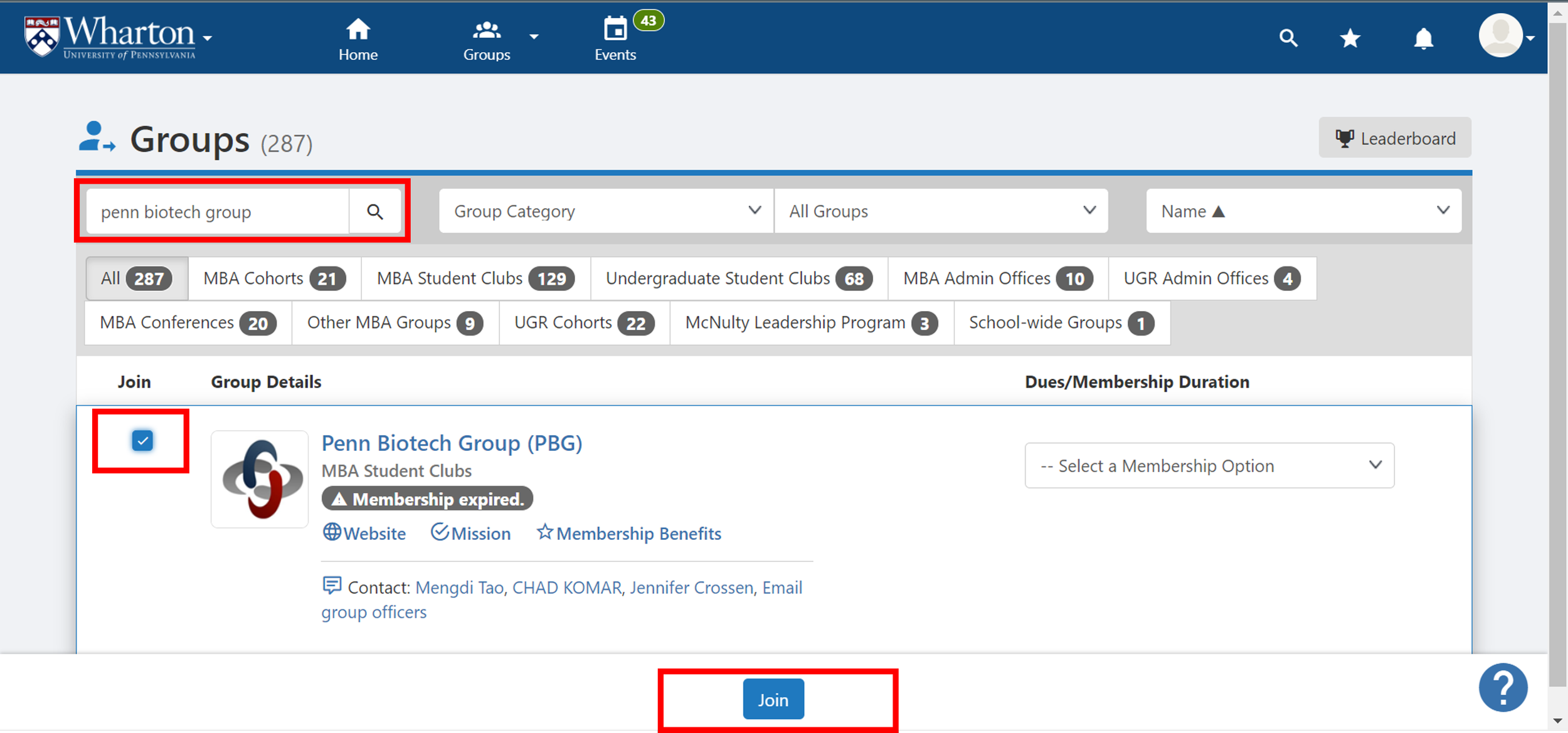This screenshot has width=1568, height=733.
Task: Open the Groups navigation icon
Action: point(487,30)
